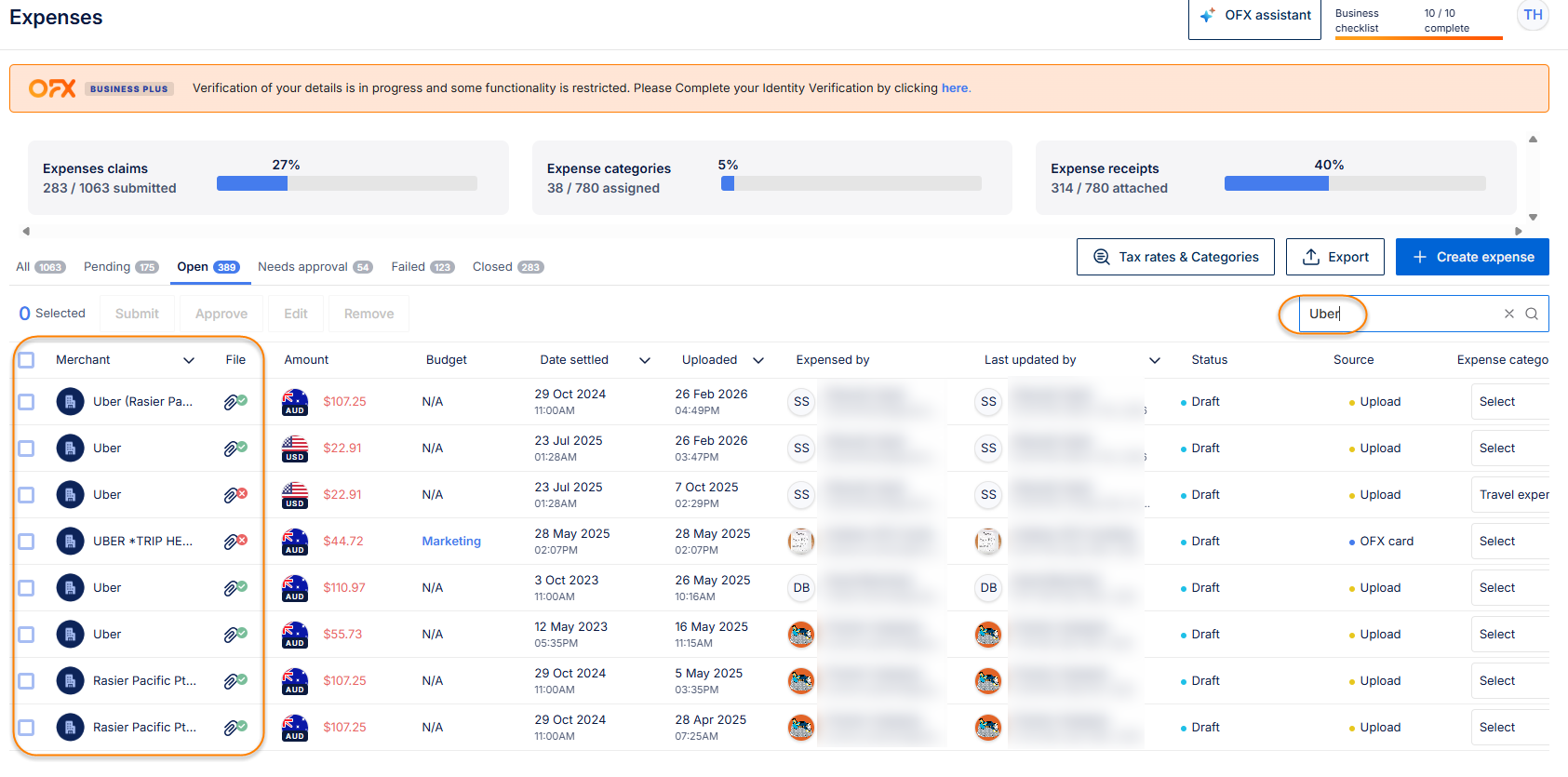1568x777 pixels.
Task: Click the magnifier icon in the search box
Action: (x=1532, y=314)
